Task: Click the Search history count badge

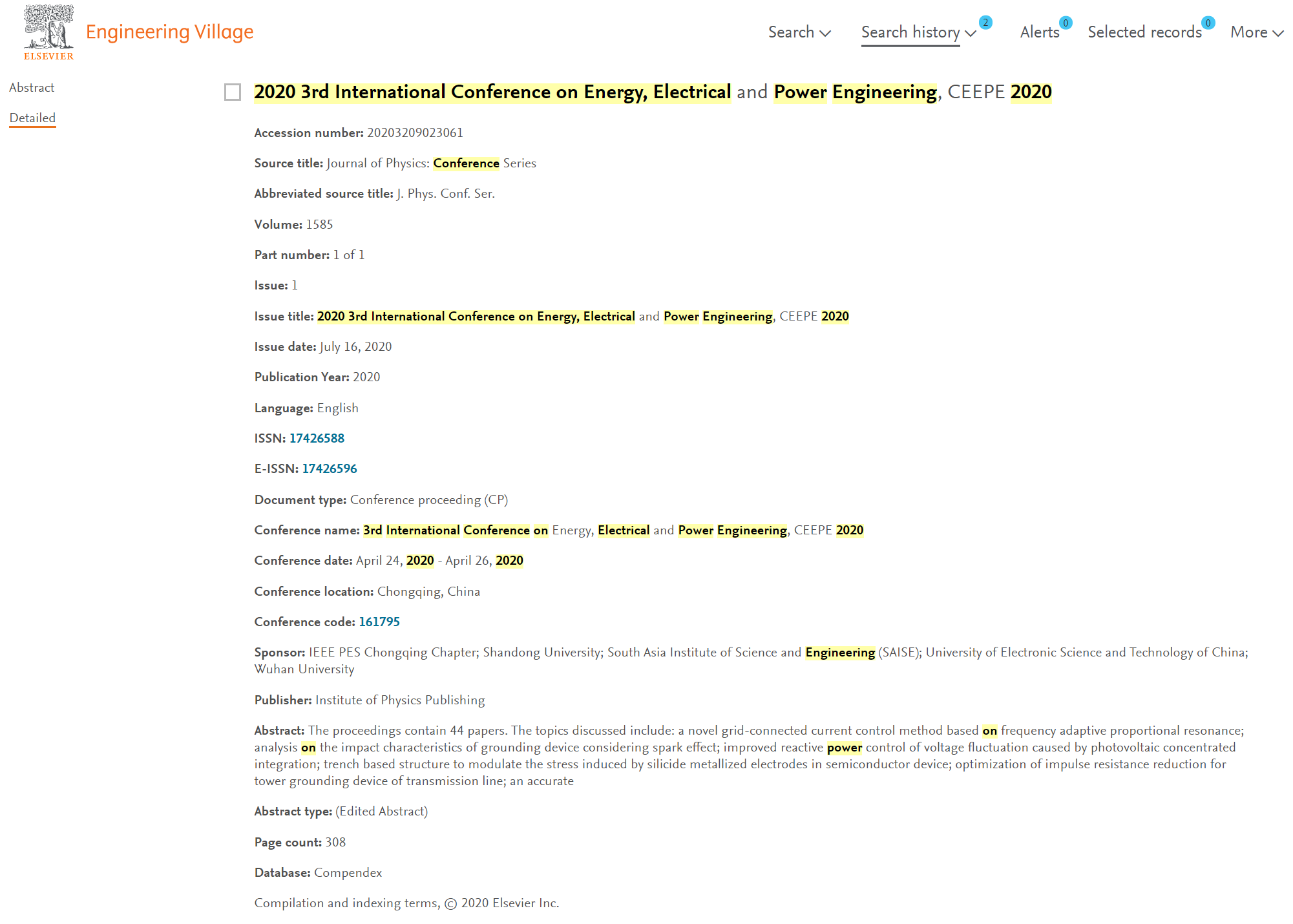Action: [x=985, y=23]
